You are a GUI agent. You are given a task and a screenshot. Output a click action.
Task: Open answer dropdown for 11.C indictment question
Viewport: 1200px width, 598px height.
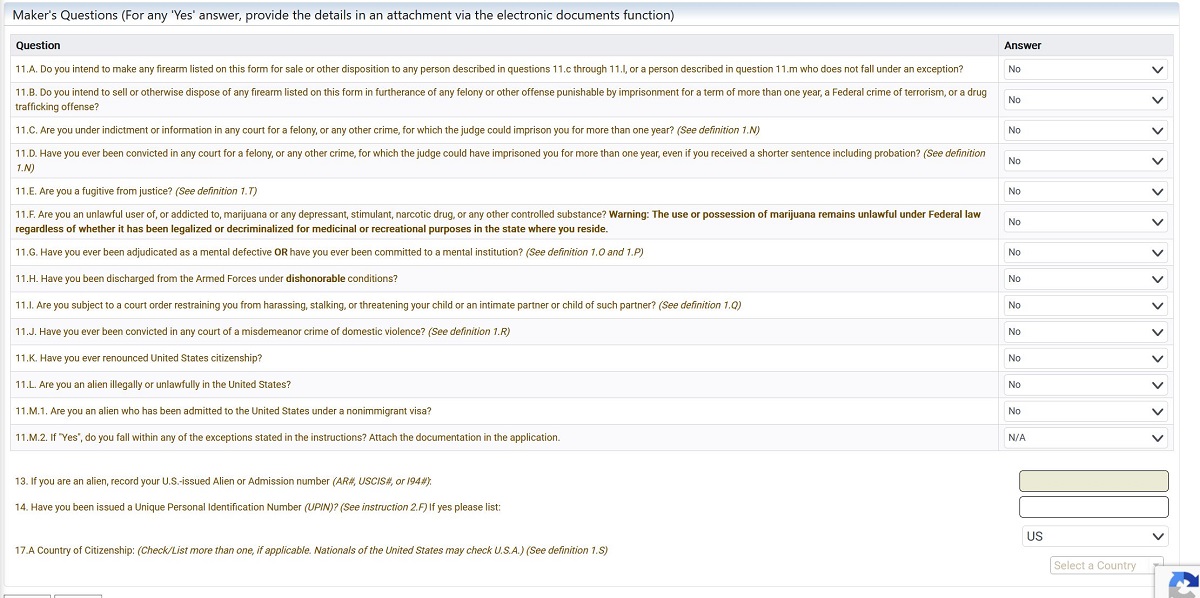point(1086,130)
